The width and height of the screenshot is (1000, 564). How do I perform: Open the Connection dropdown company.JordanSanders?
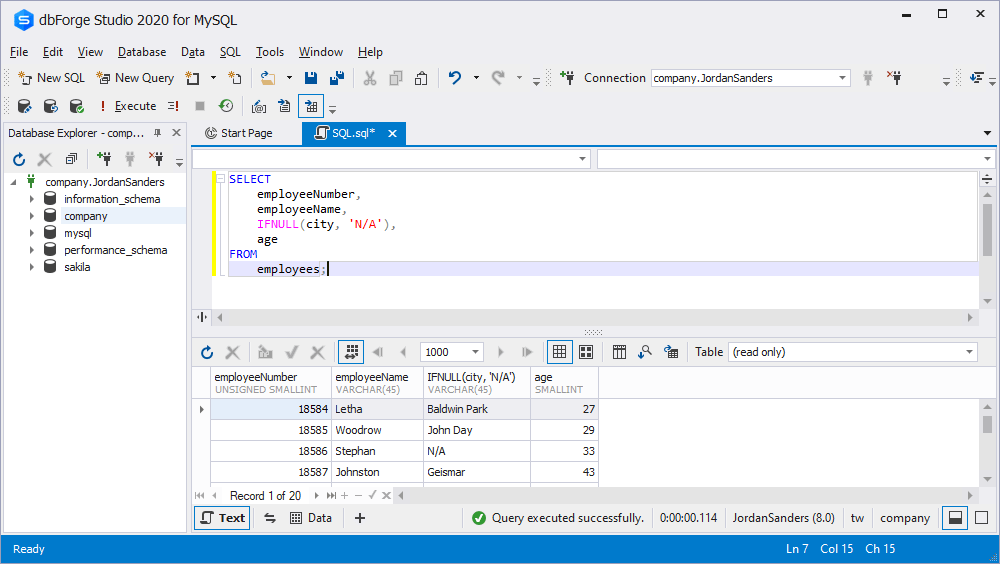[842, 78]
